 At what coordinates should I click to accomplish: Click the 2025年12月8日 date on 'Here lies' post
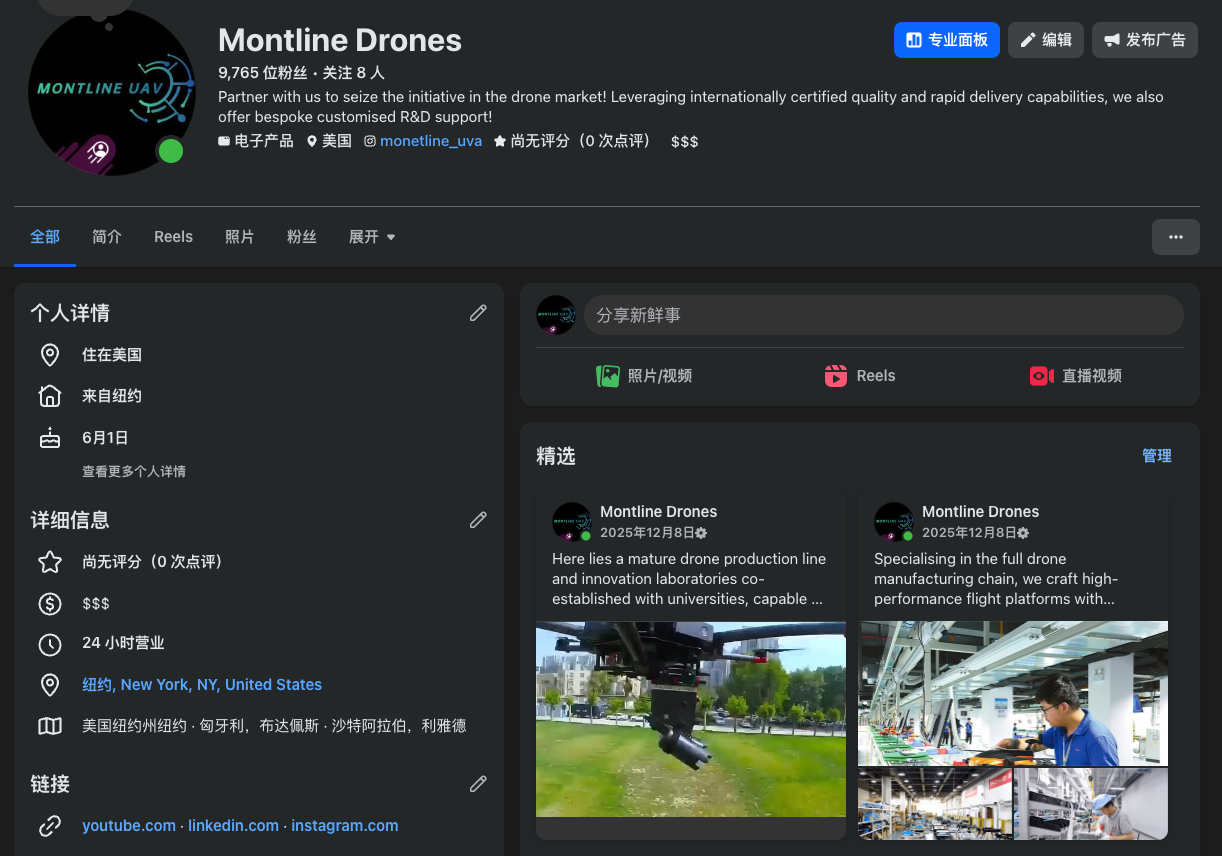(x=647, y=533)
